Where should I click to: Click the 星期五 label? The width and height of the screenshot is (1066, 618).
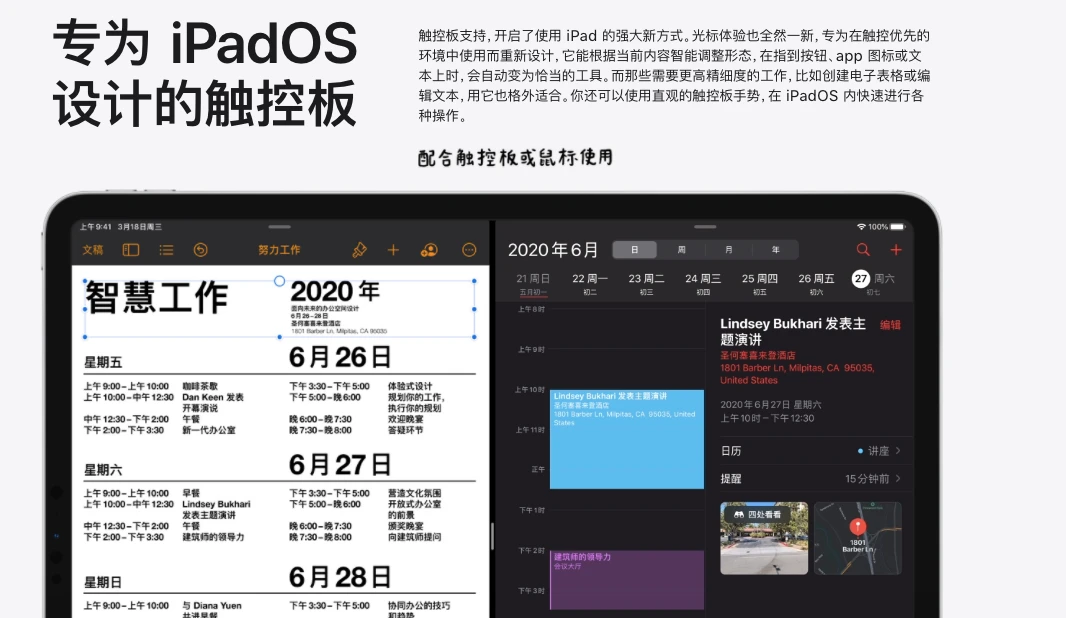[103, 362]
